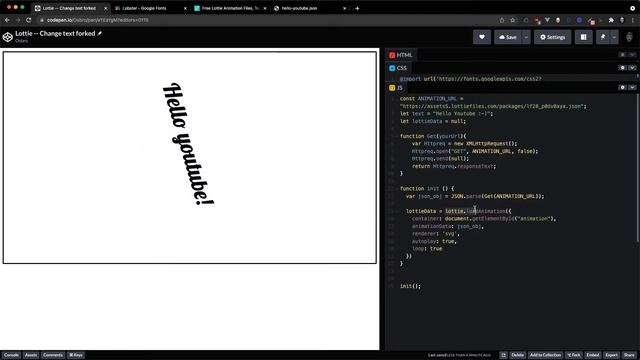The image size is (640, 360).
Task: Open pen Settings
Action: [x=553, y=37]
